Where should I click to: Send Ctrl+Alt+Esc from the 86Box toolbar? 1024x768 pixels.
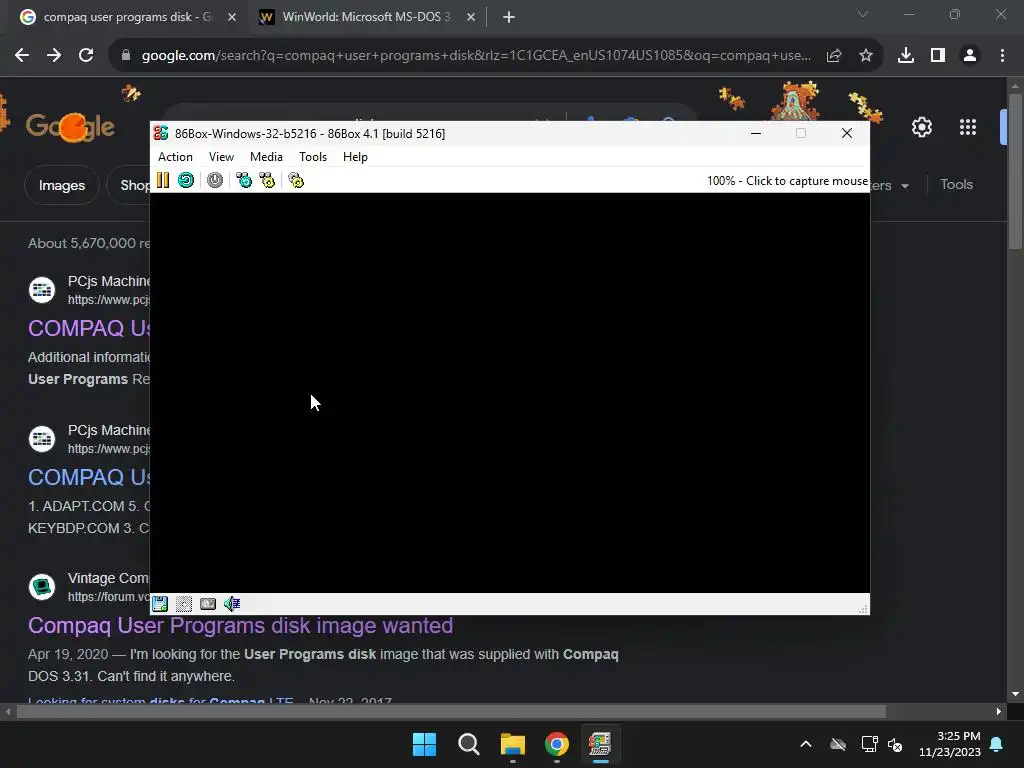268,180
